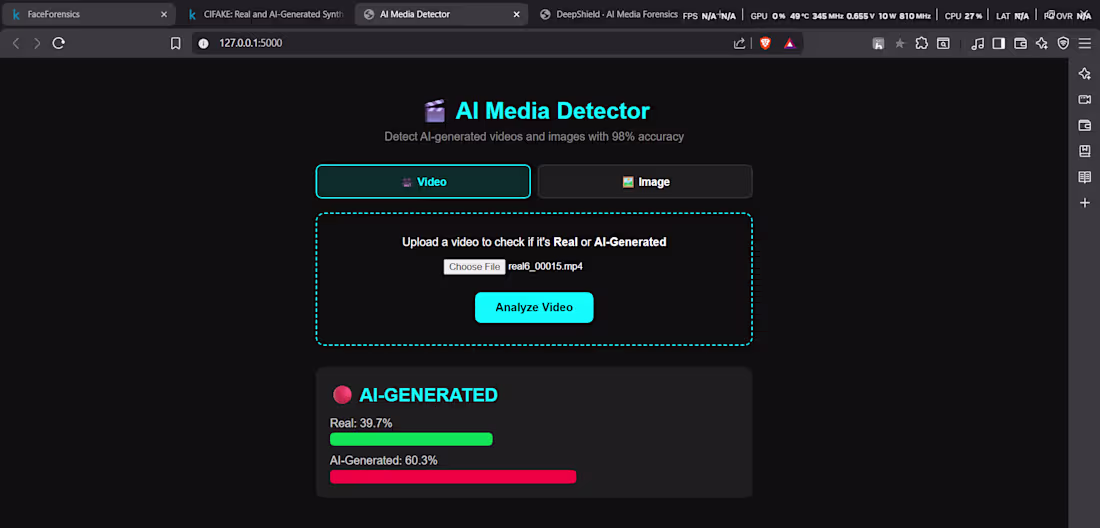View site information icon in address bar
The width and height of the screenshot is (1100, 528).
click(203, 43)
